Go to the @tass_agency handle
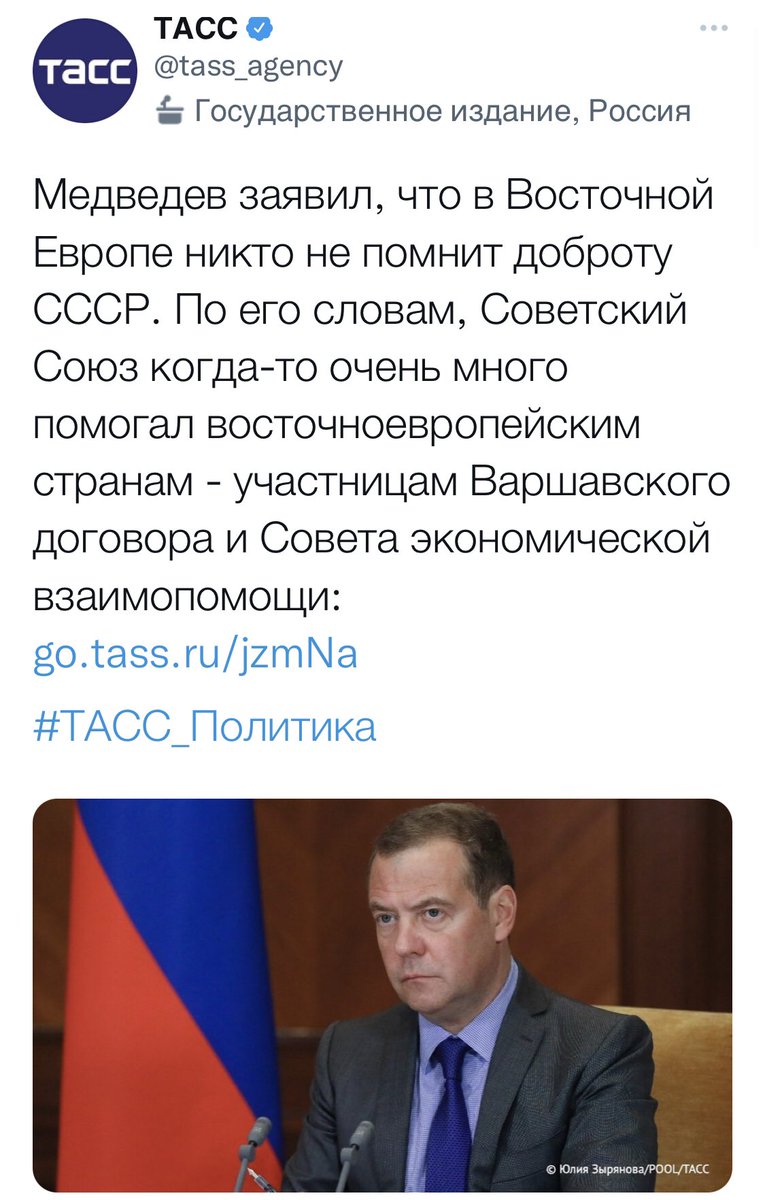This screenshot has width=765, height=1200. pos(248,67)
